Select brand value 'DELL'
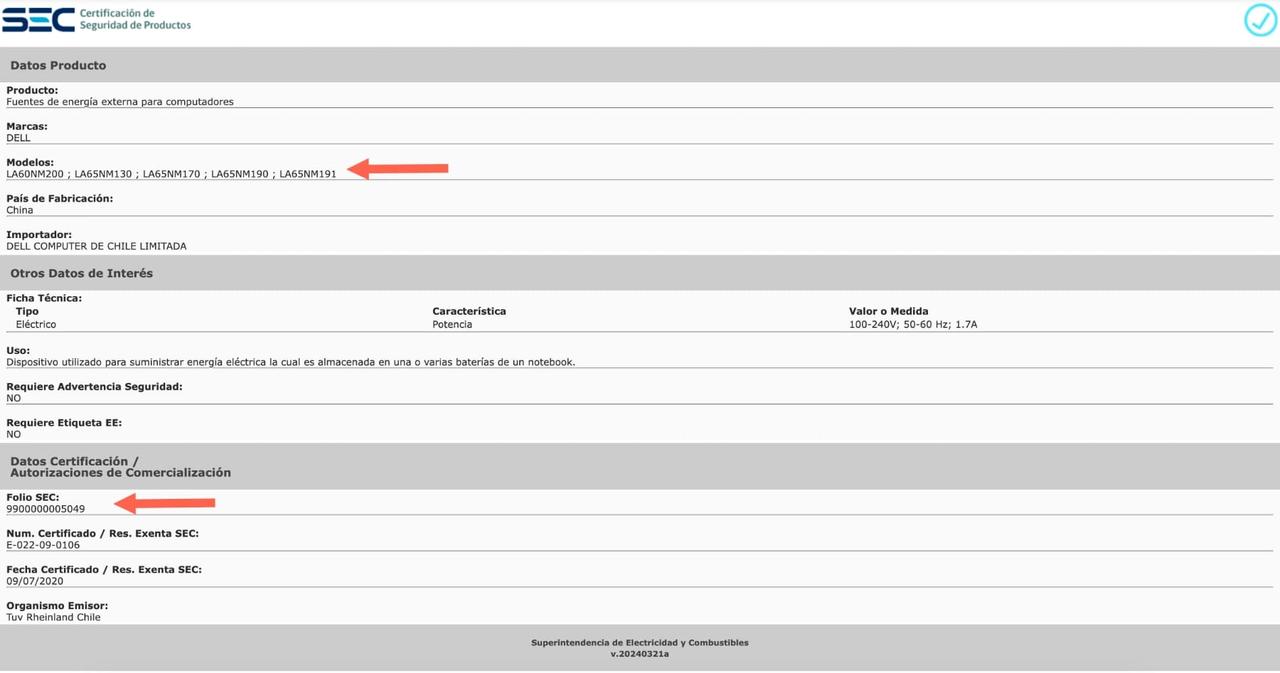The height and width of the screenshot is (673, 1280). click(18, 138)
